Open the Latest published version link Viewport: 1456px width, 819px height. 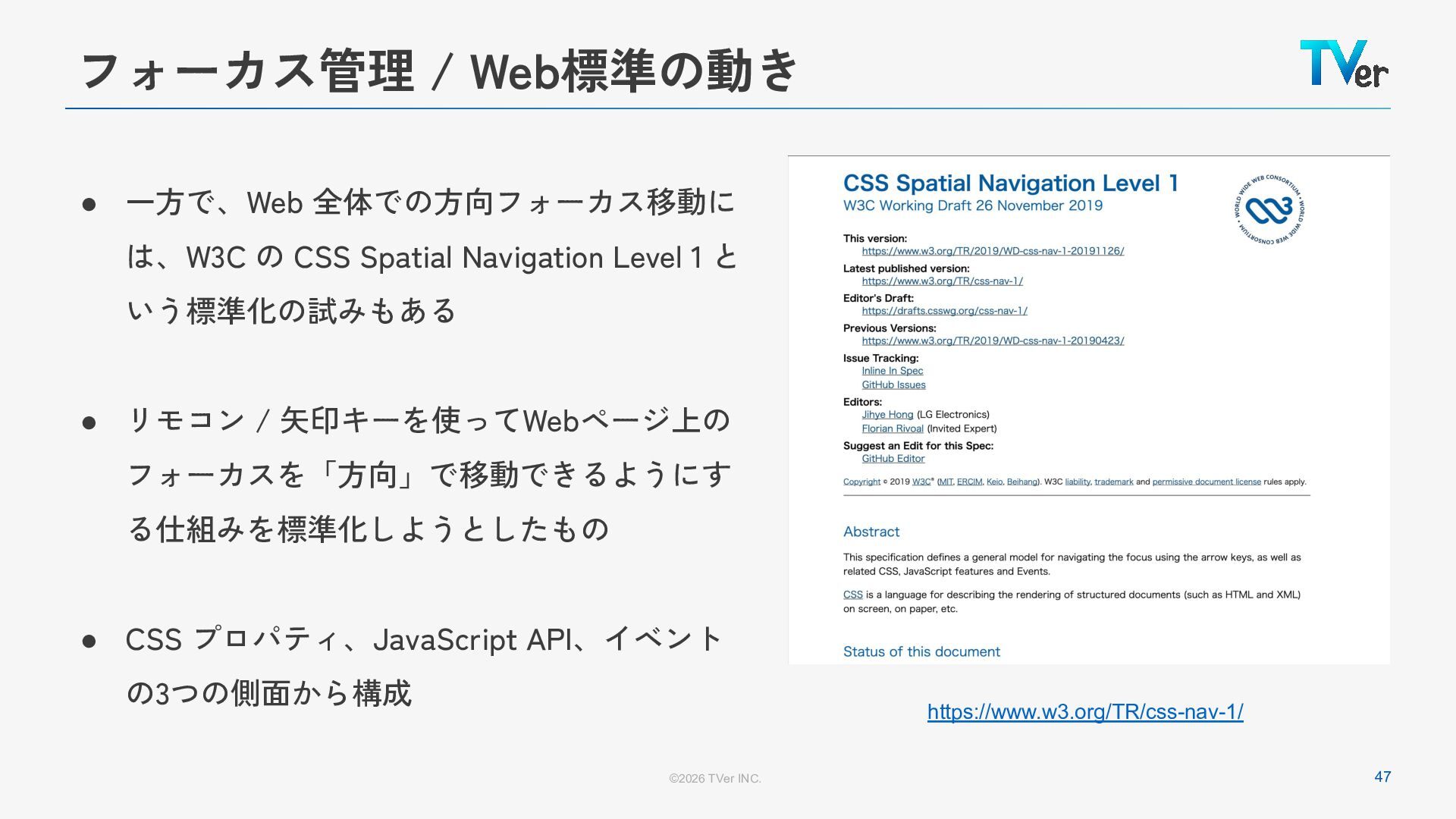pos(942,281)
